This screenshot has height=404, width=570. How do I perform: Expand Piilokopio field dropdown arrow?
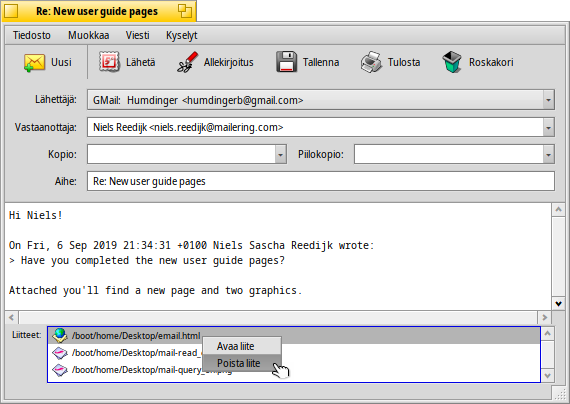548,154
